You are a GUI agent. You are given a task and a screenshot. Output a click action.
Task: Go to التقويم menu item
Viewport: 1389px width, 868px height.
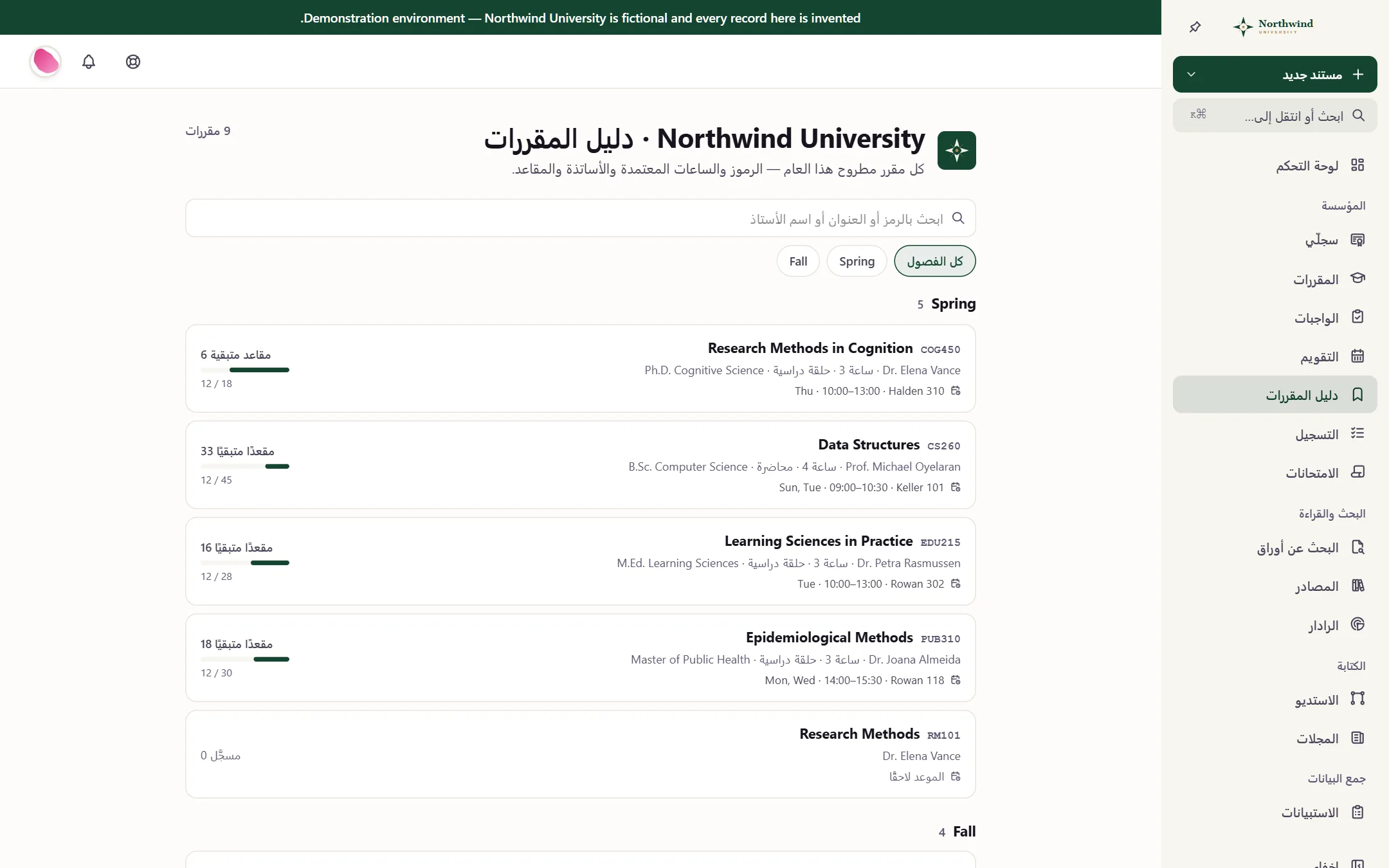(x=1275, y=356)
